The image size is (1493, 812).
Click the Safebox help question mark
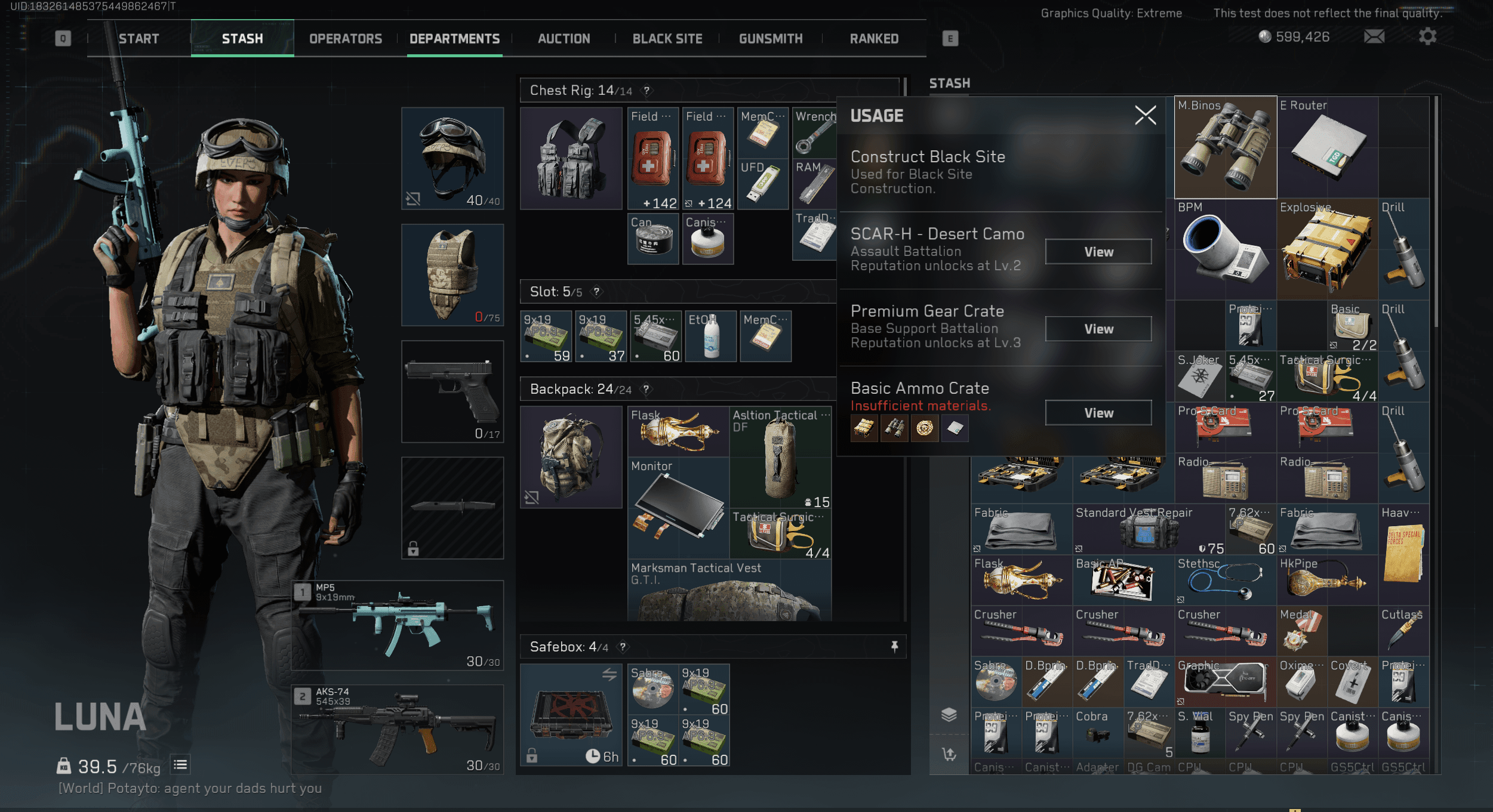(x=623, y=647)
